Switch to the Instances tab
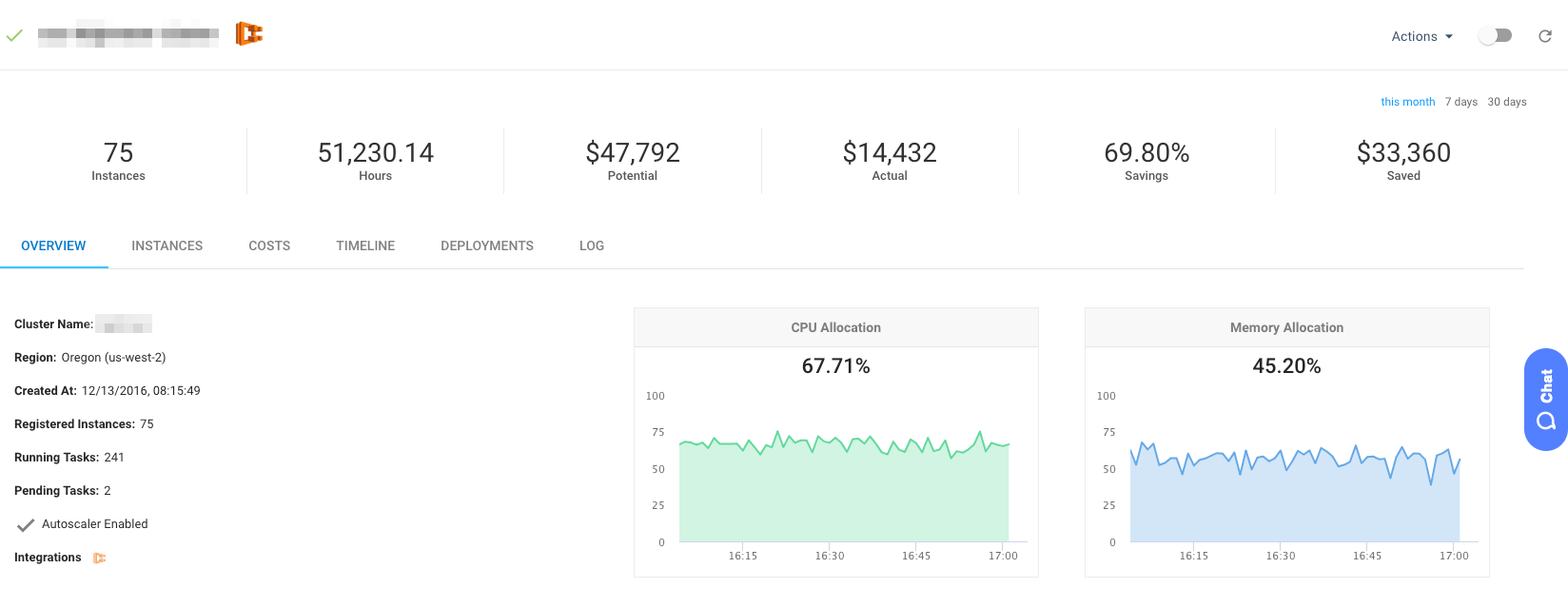1568x608 pixels. 167,245
